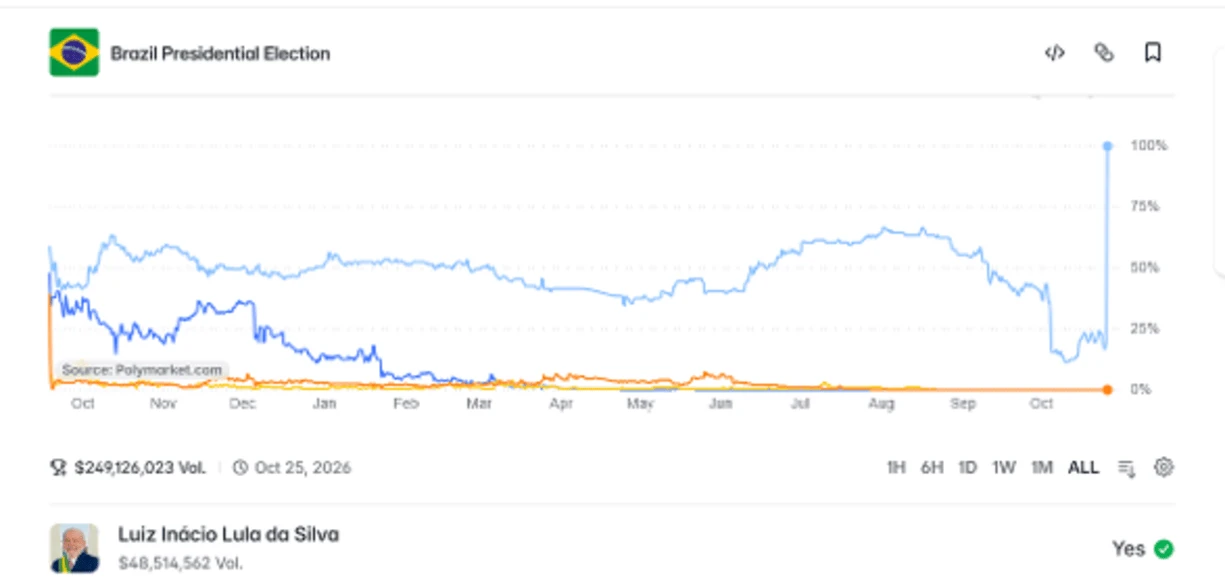
Task: Open the chart settings gear
Action: [x=1164, y=467]
